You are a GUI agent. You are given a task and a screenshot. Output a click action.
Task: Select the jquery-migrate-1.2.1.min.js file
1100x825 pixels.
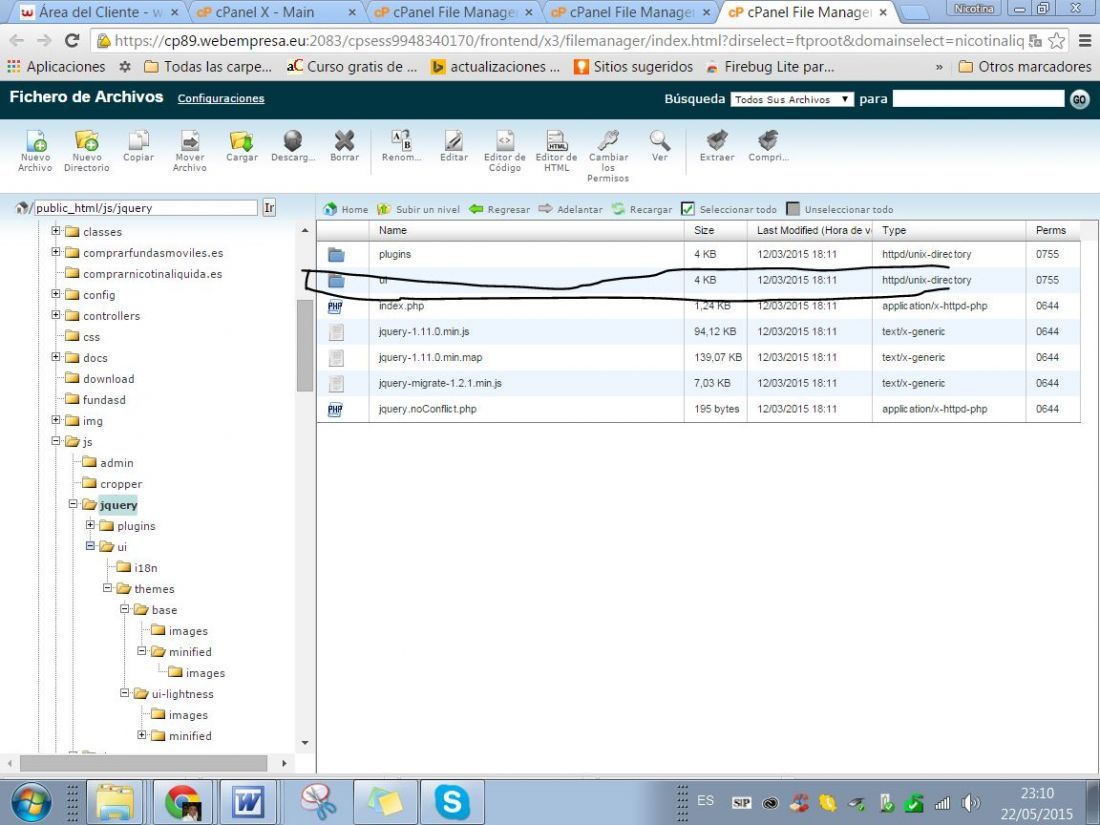pyautogui.click(x=698, y=383)
